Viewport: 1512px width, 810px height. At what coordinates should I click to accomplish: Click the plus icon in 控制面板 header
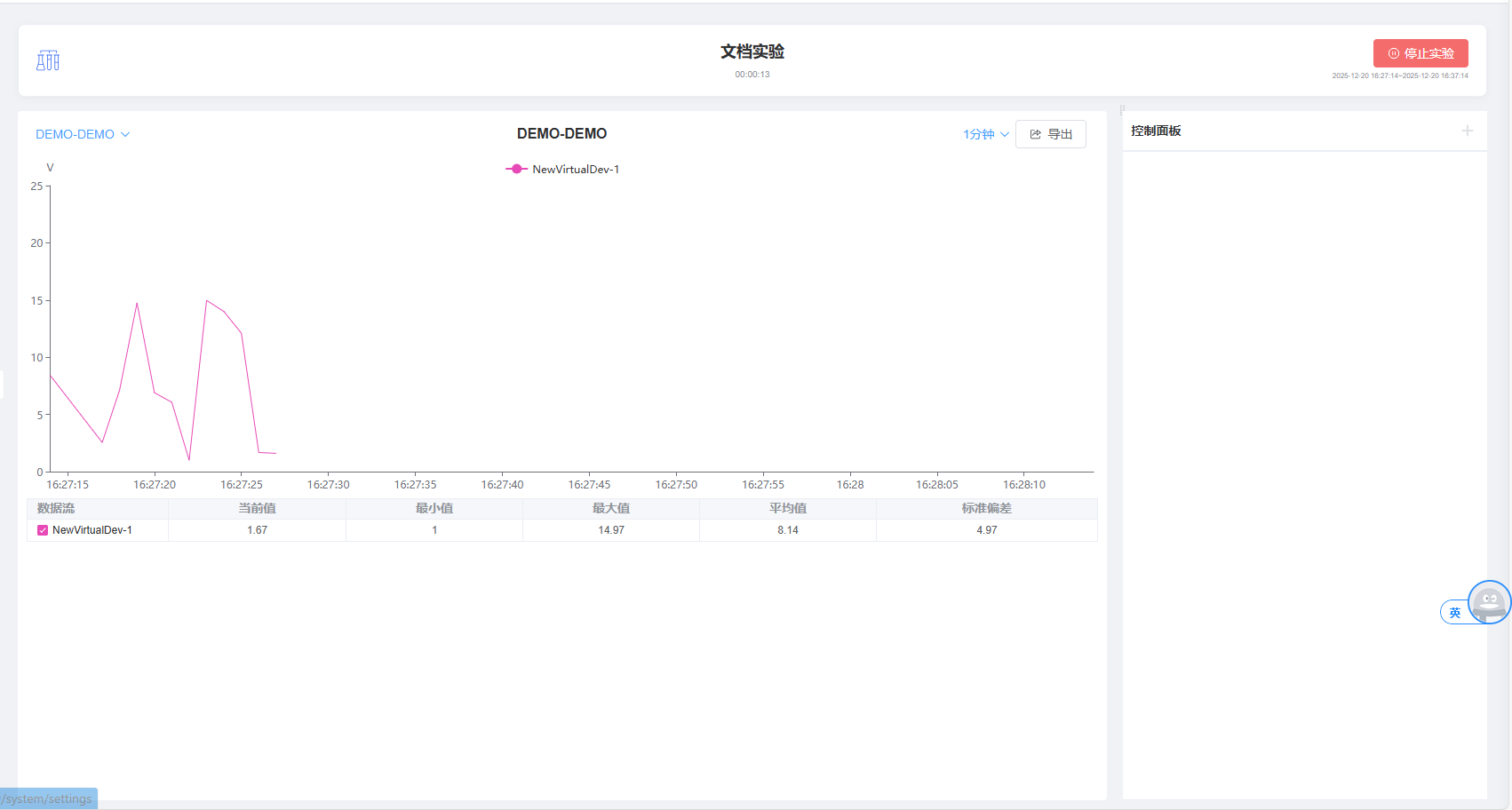pos(1467,131)
